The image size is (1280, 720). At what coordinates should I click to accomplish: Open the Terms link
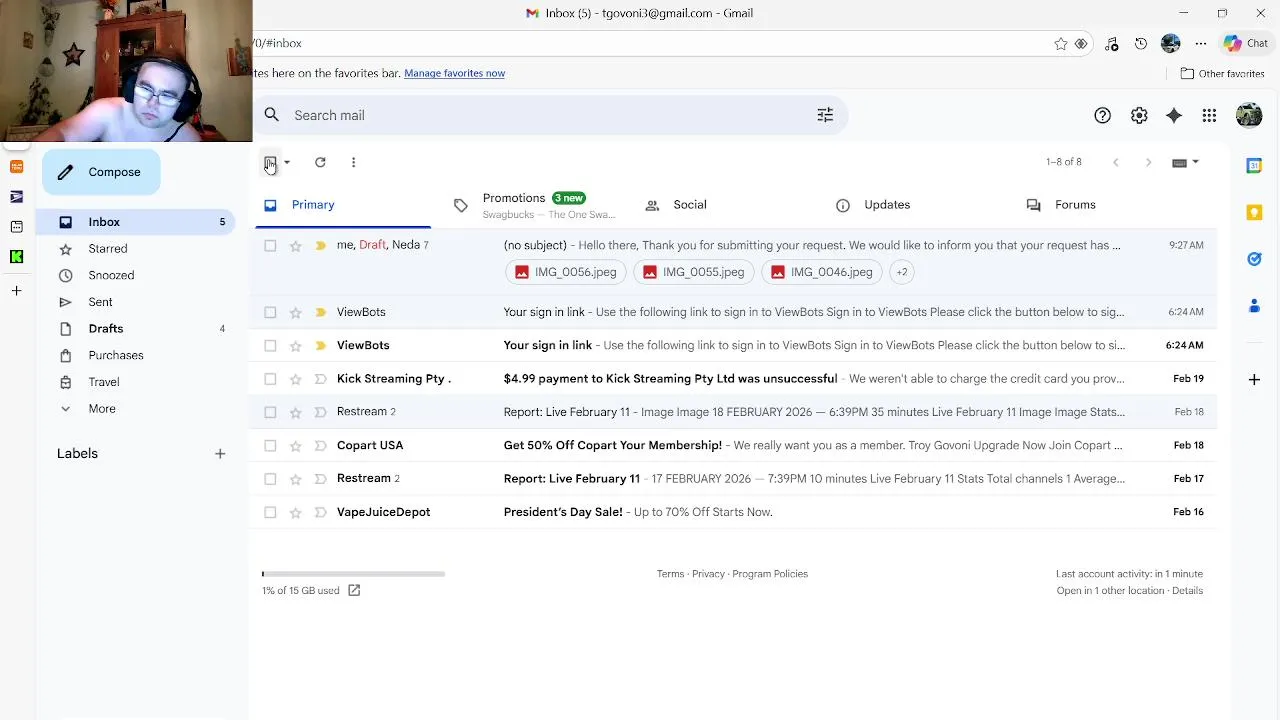[x=670, y=574]
